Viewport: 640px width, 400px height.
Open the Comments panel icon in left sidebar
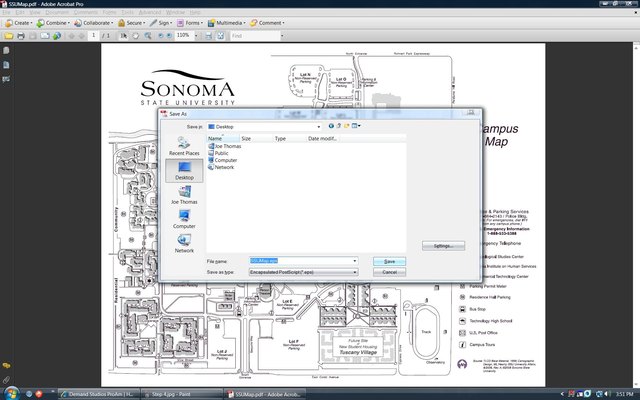pos(6,365)
